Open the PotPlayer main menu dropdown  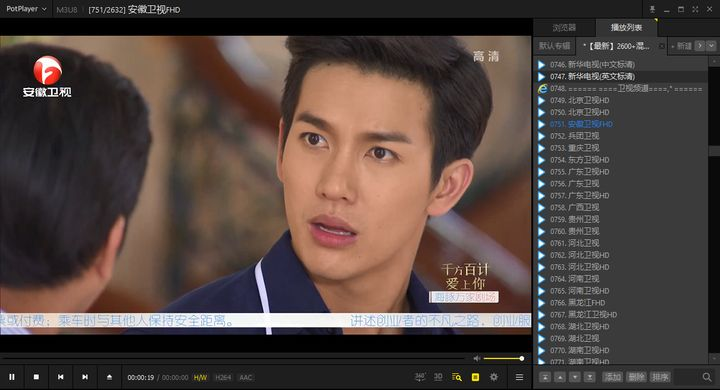26,9
